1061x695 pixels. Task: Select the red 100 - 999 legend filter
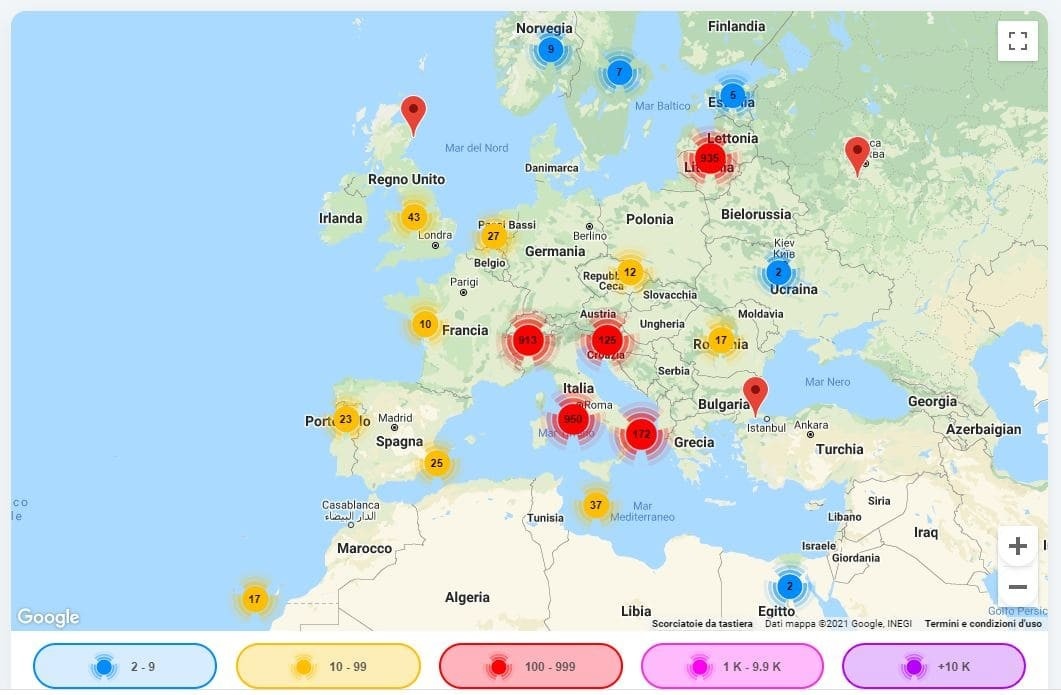coord(530,667)
